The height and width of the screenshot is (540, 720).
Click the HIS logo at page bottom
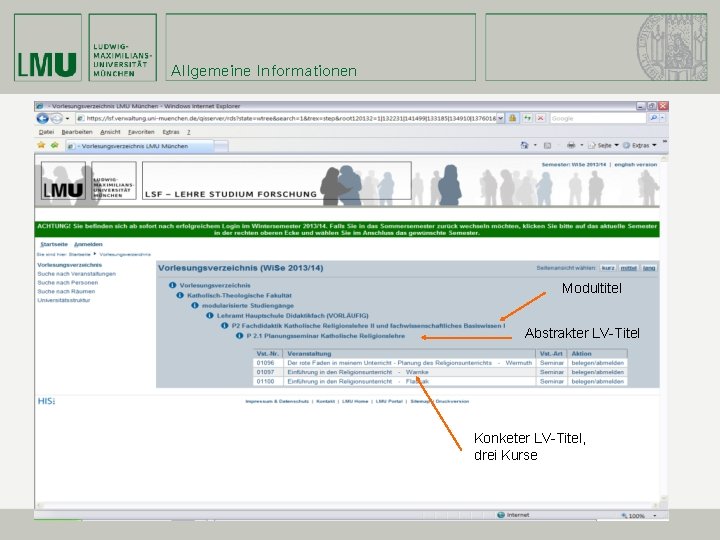(x=46, y=401)
